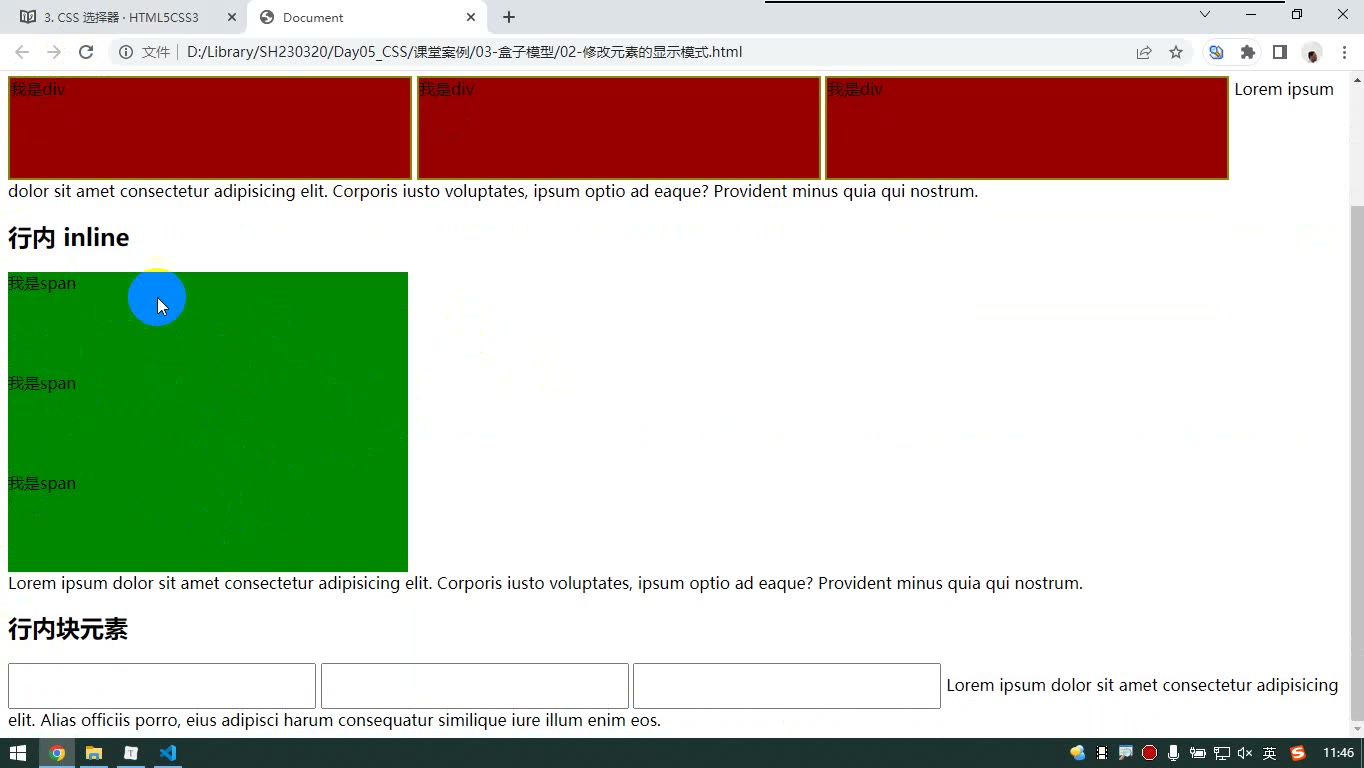Click the third inline-block text input
1364x768 pixels.
(787, 686)
